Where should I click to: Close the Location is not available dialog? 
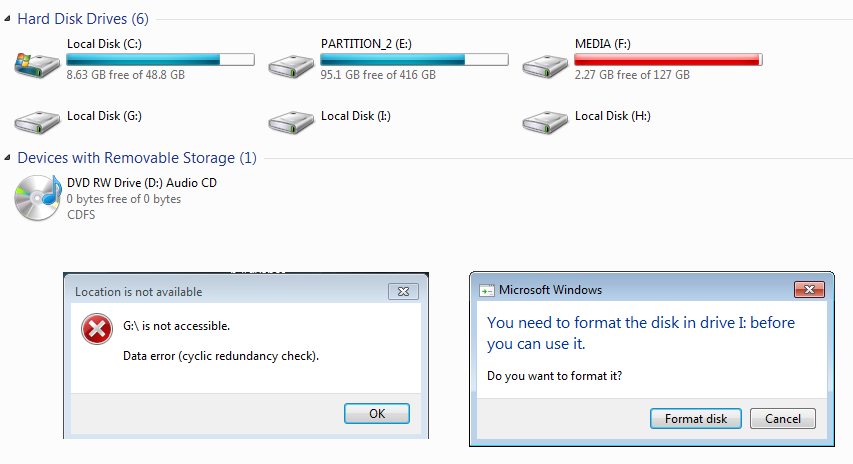[403, 292]
